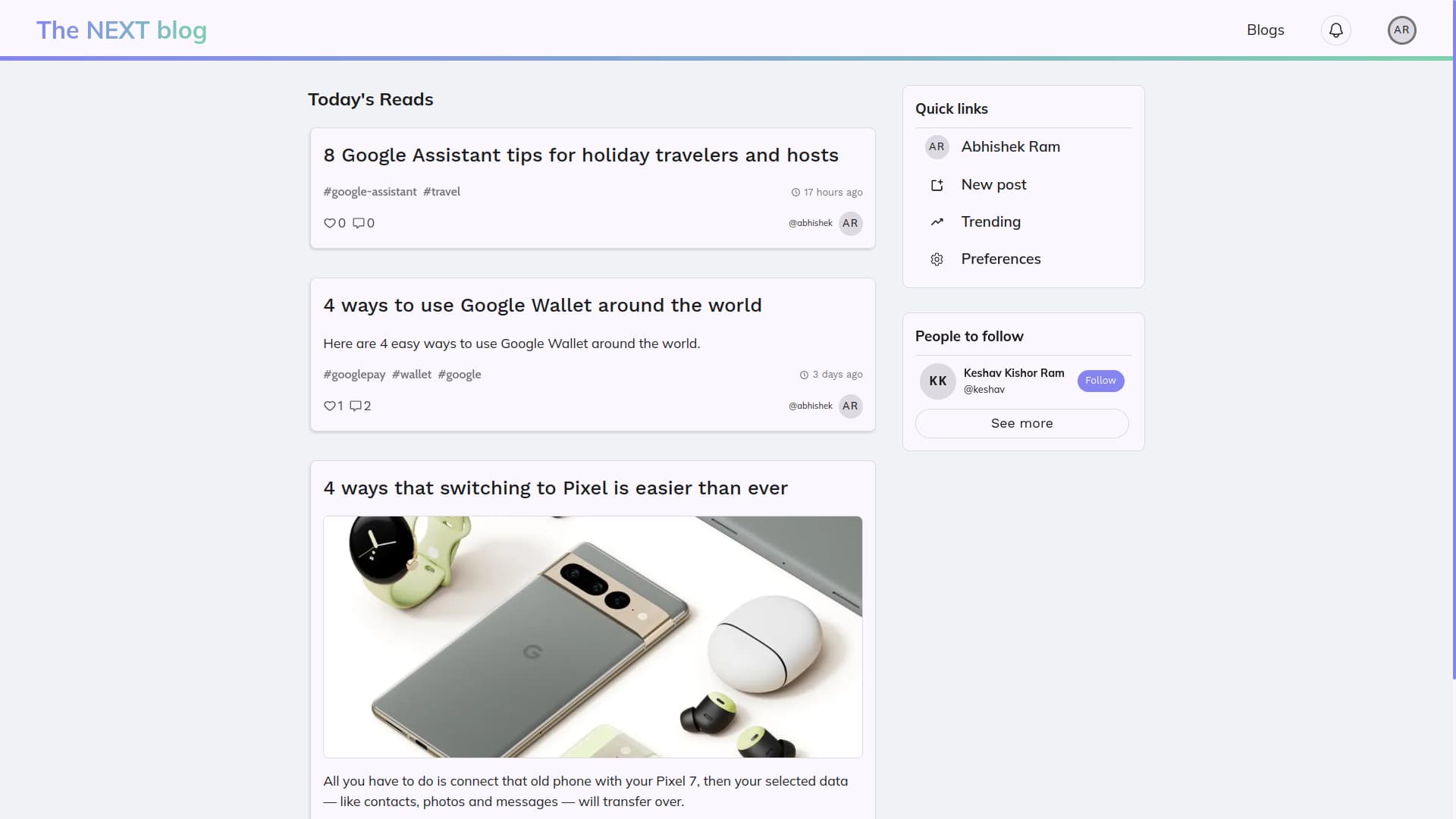This screenshot has width=1456, height=819.
Task: Click the Google Wallet post summary text
Action: pos(511,344)
